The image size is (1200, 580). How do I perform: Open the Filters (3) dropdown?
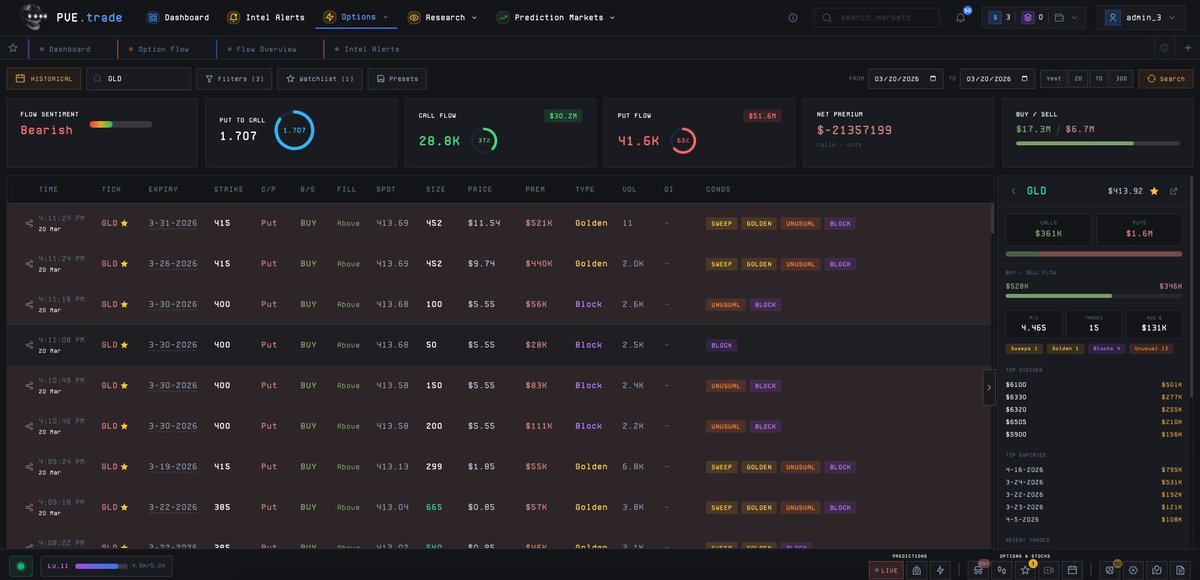coord(234,79)
